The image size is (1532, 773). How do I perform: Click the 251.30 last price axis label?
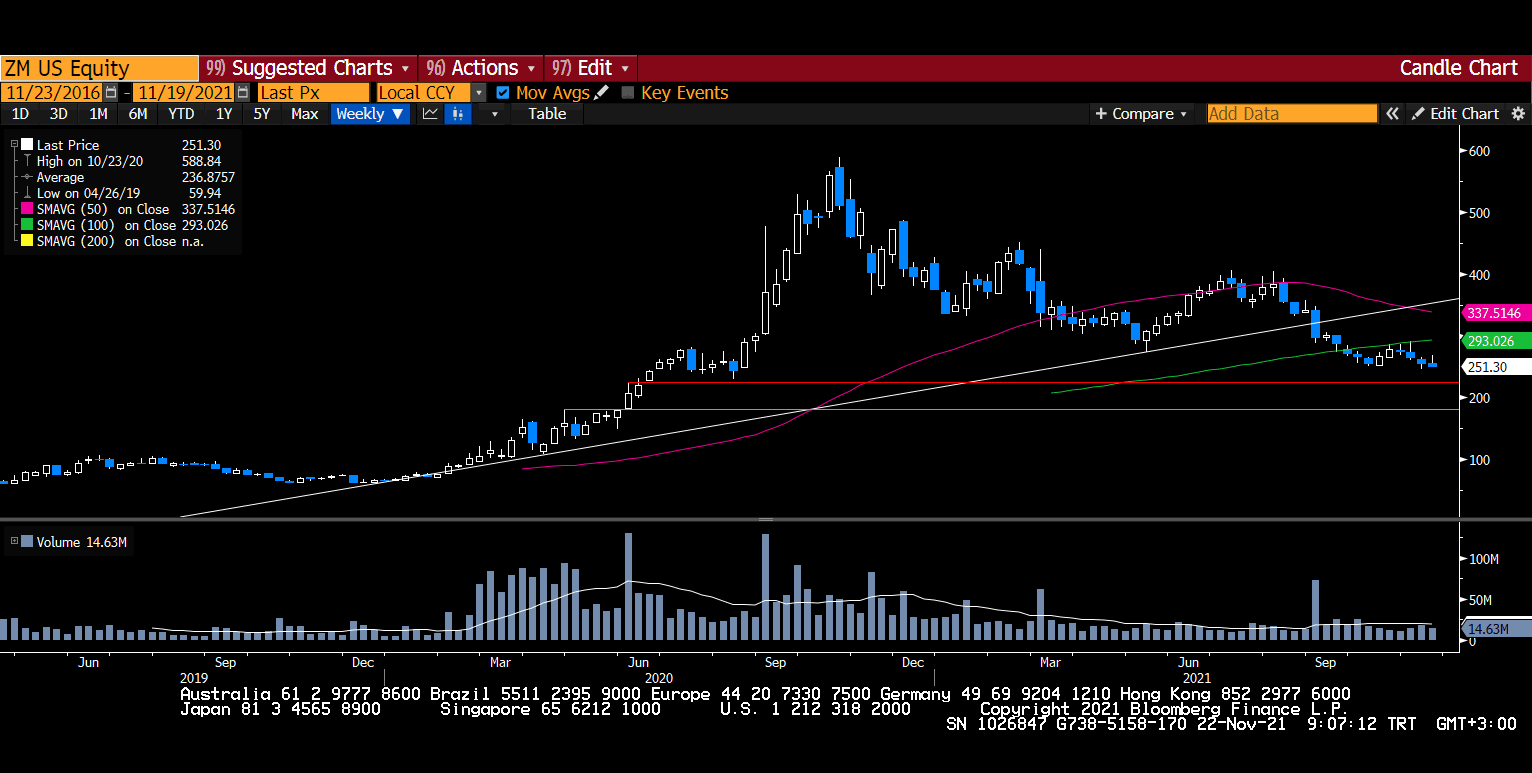[1496, 367]
